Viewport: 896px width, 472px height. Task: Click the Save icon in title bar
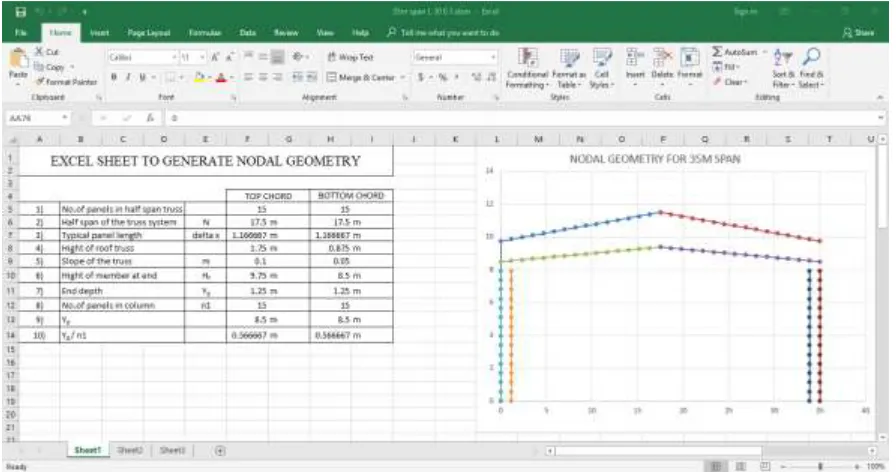pyautogui.click(x=21, y=12)
